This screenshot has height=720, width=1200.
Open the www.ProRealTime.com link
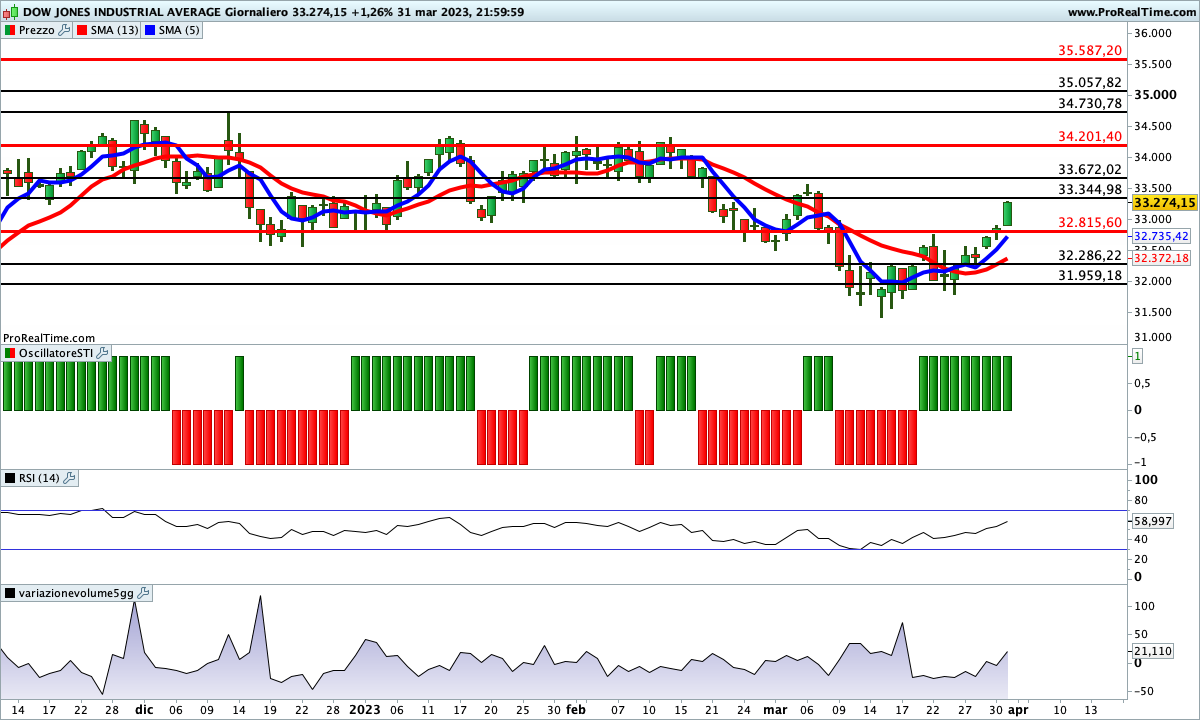pos(1132,12)
